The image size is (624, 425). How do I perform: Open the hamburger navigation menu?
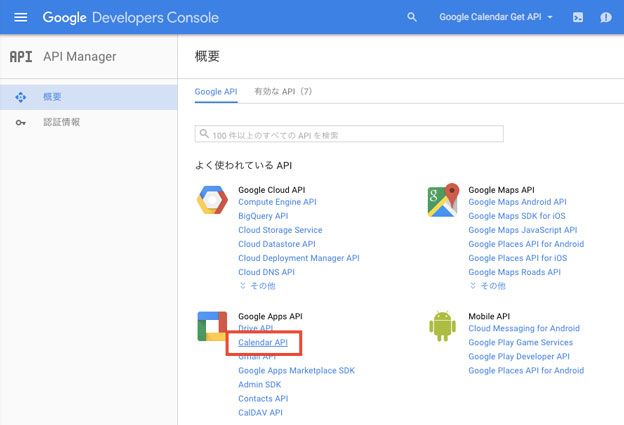click(21, 17)
